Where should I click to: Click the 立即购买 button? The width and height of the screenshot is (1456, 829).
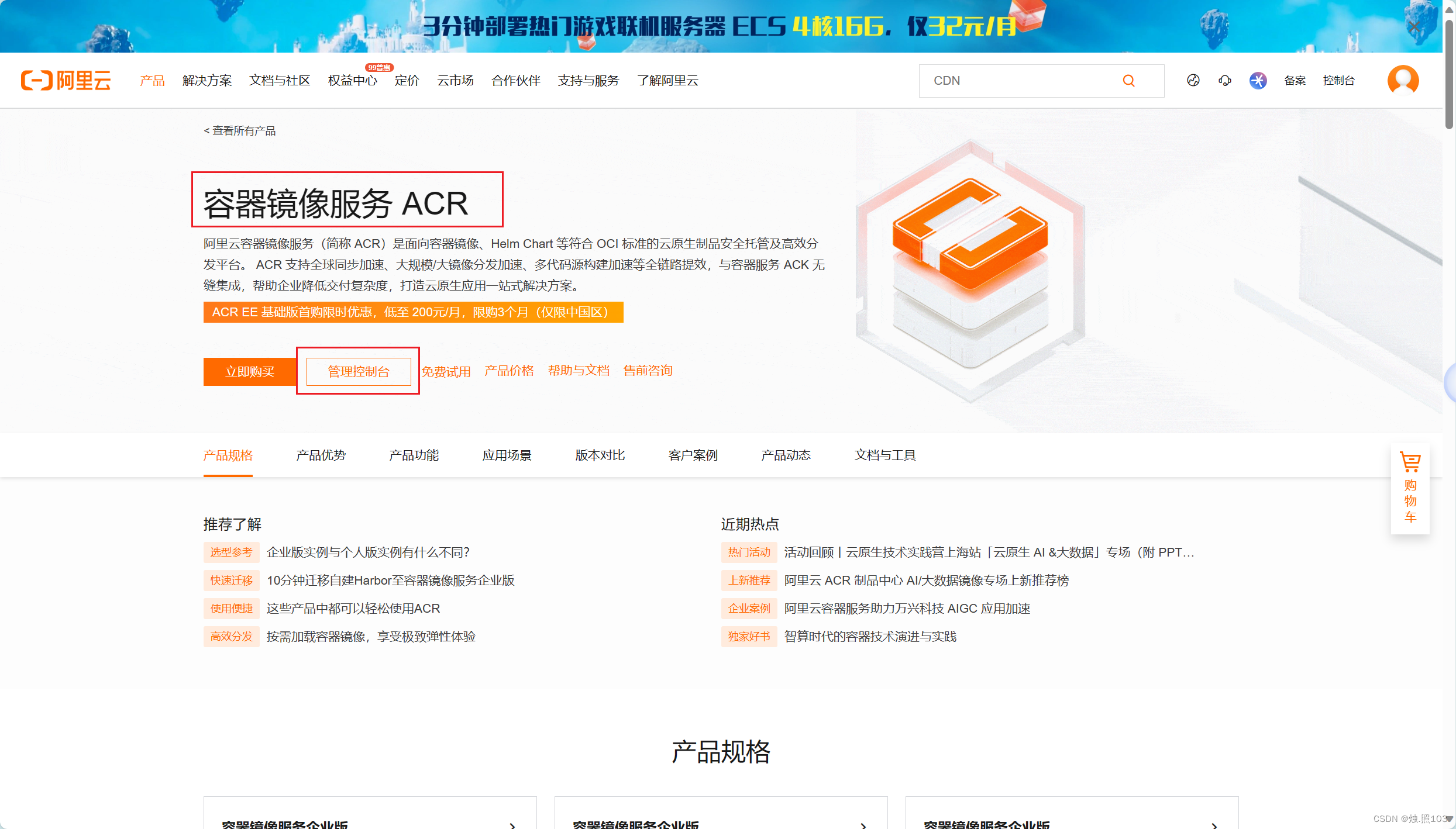click(x=250, y=371)
